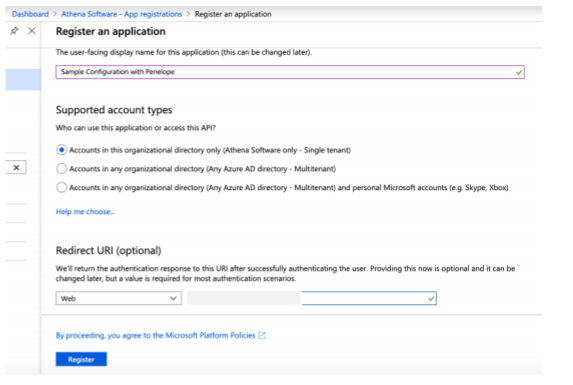Close the Register an application blade

[32, 31]
